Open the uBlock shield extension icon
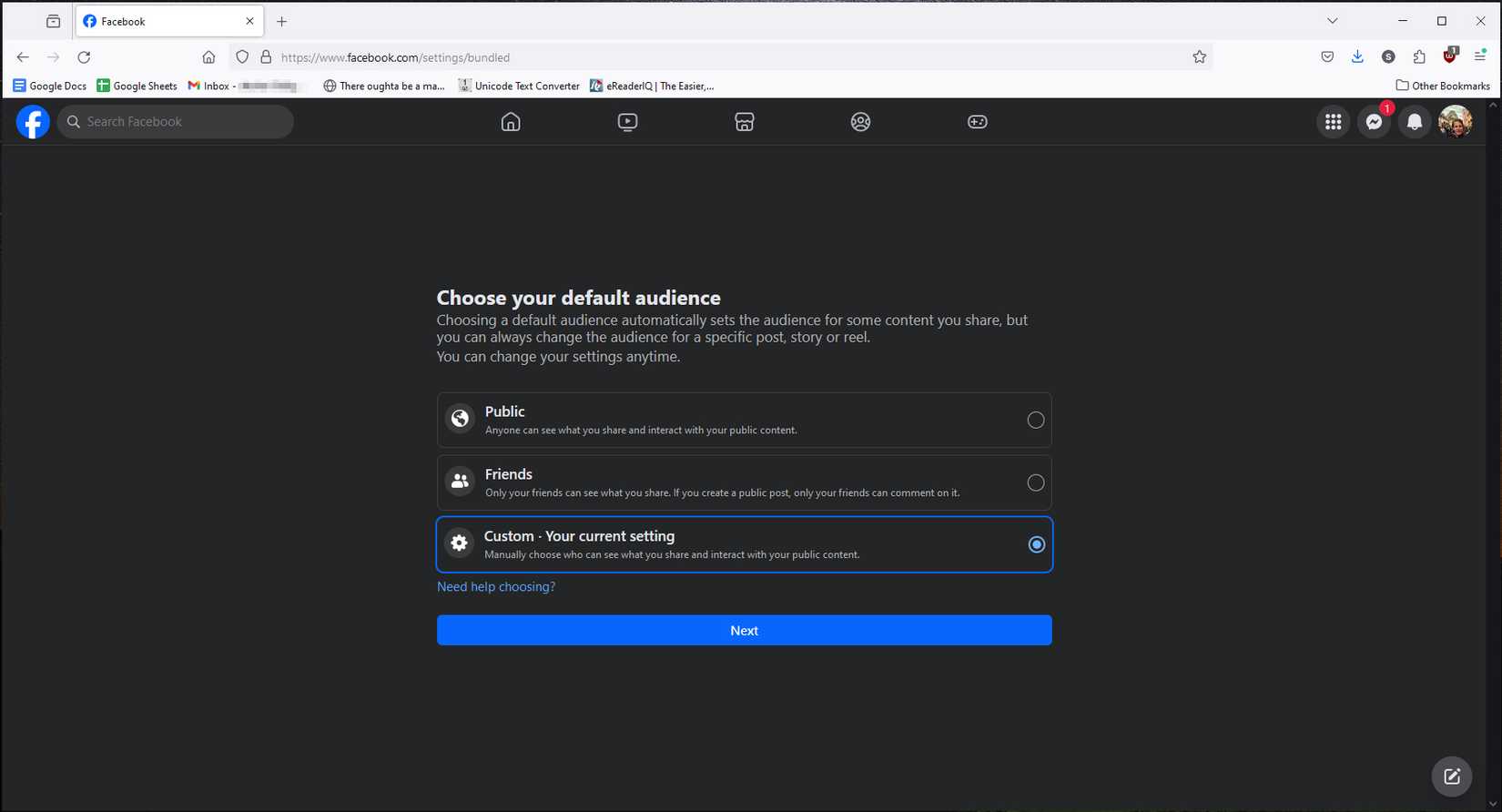The width and height of the screenshot is (1502, 812). click(1449, 56)
